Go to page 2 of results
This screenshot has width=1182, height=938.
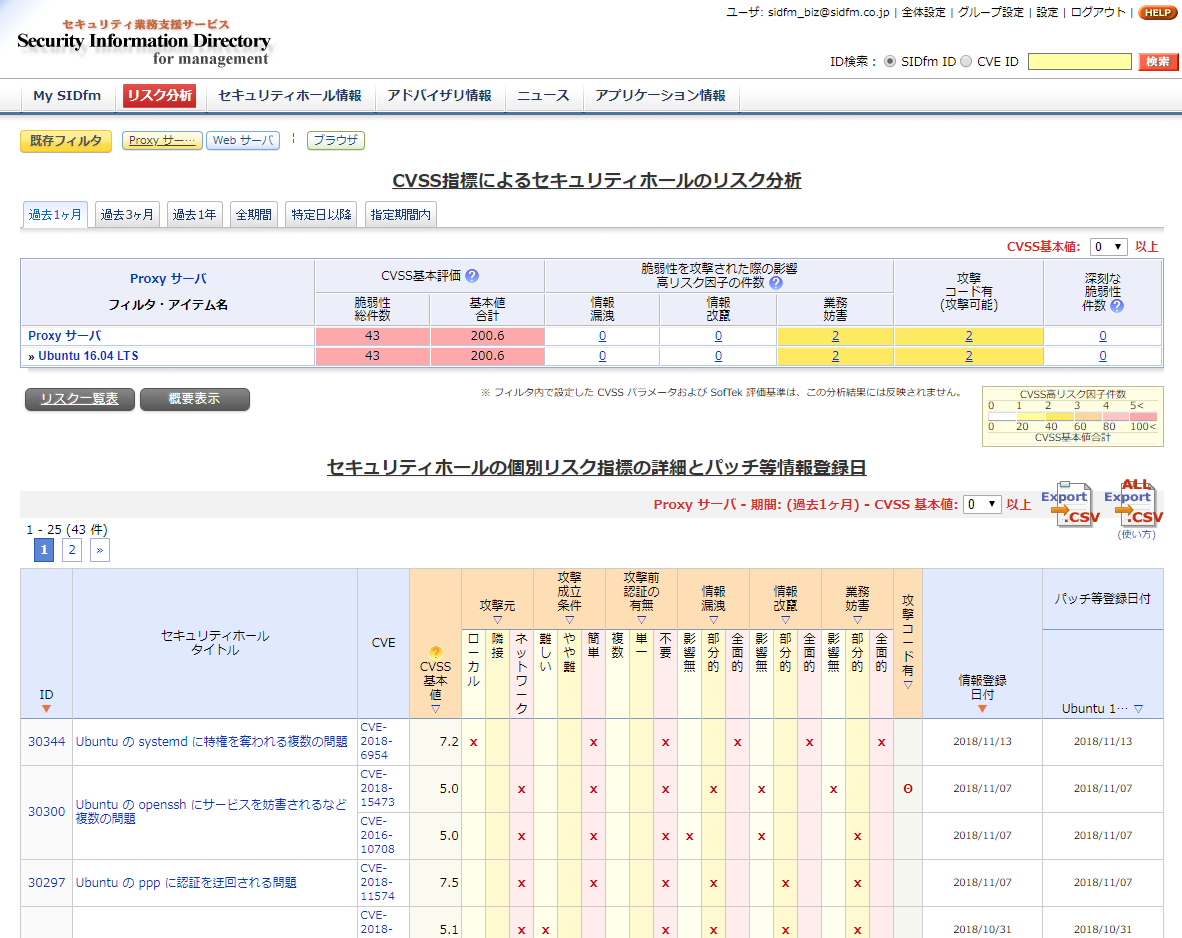point(72,550)
